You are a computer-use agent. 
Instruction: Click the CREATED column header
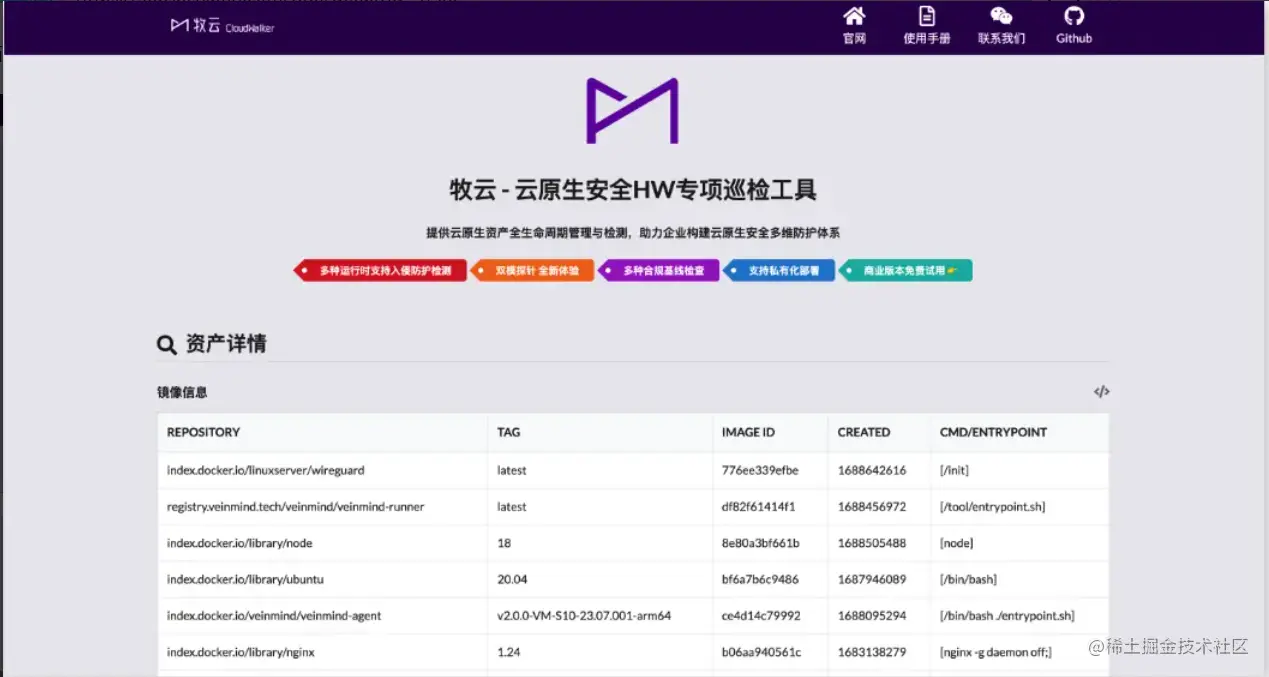(864, 432)
